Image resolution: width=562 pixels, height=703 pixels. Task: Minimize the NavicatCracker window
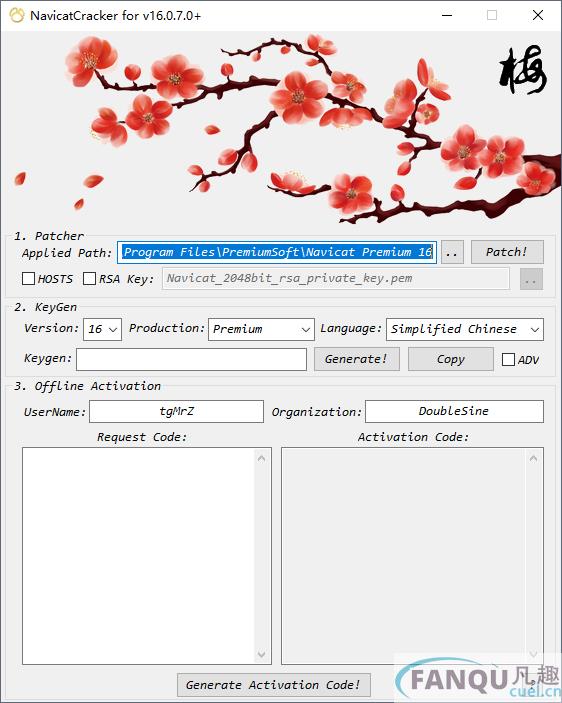click(446, 15)
